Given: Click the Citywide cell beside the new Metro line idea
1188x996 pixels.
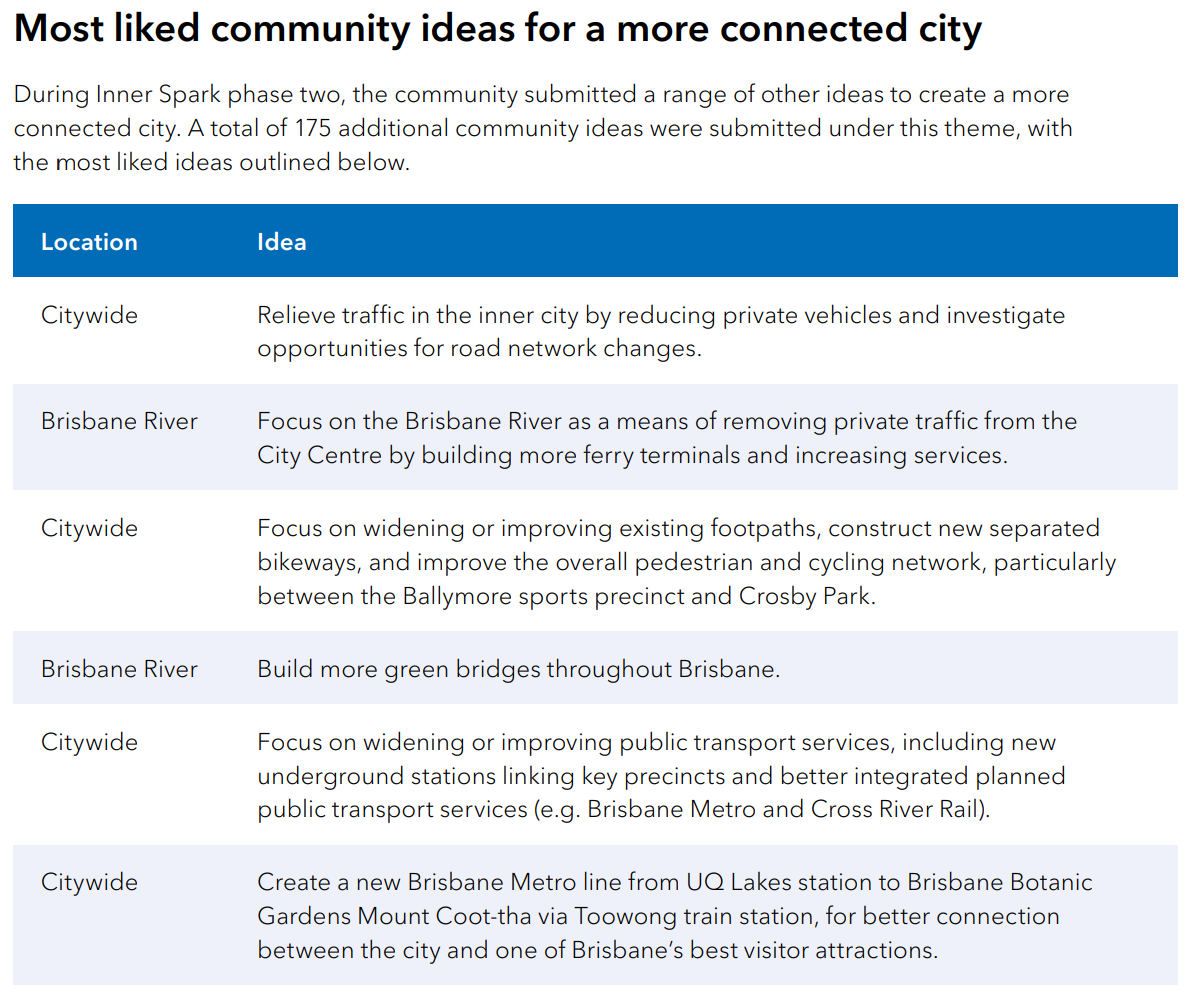Looking at the screenshot, I should pos(89,882).
